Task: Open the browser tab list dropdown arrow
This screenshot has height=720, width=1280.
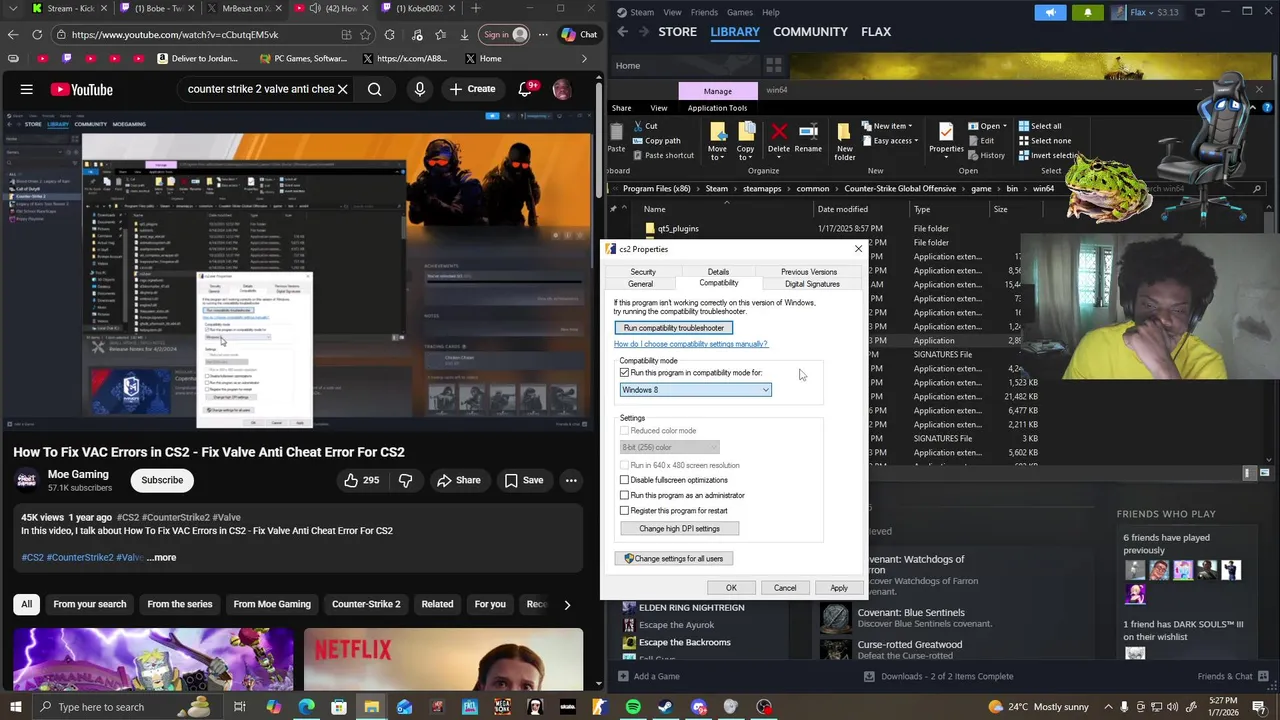Action: click(14, 8)
